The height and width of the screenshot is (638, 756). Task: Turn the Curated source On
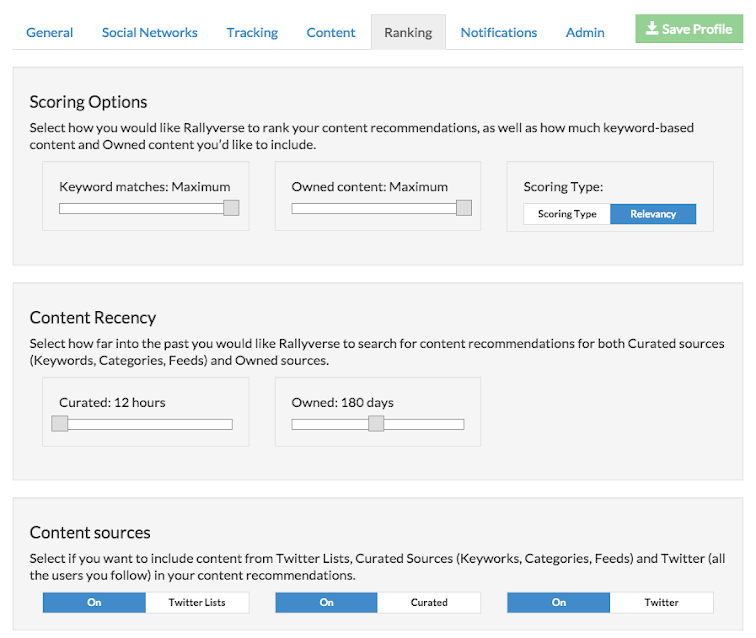pos(326,602)
